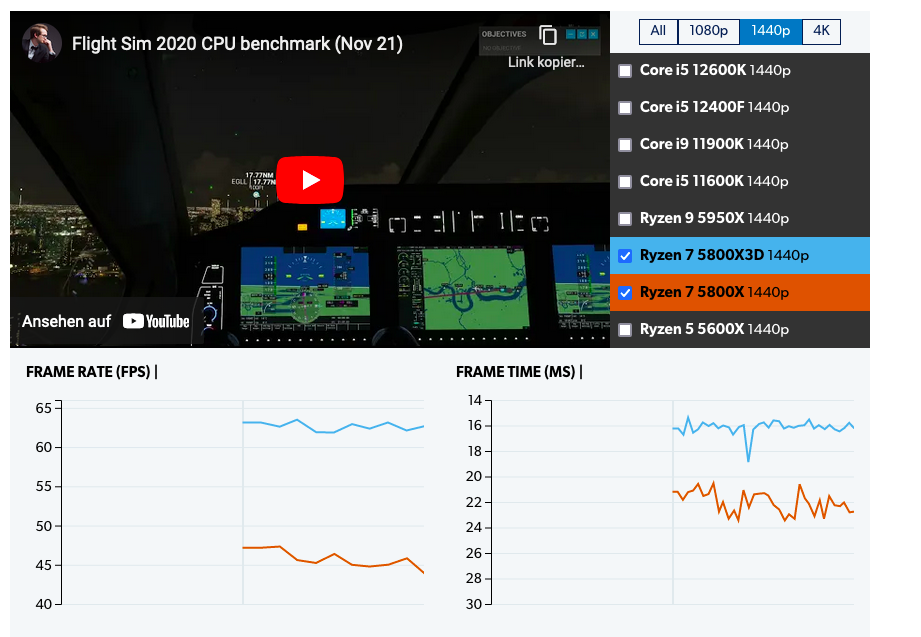Play the Flight Sim 2020 benchmark video

[310, 180]
